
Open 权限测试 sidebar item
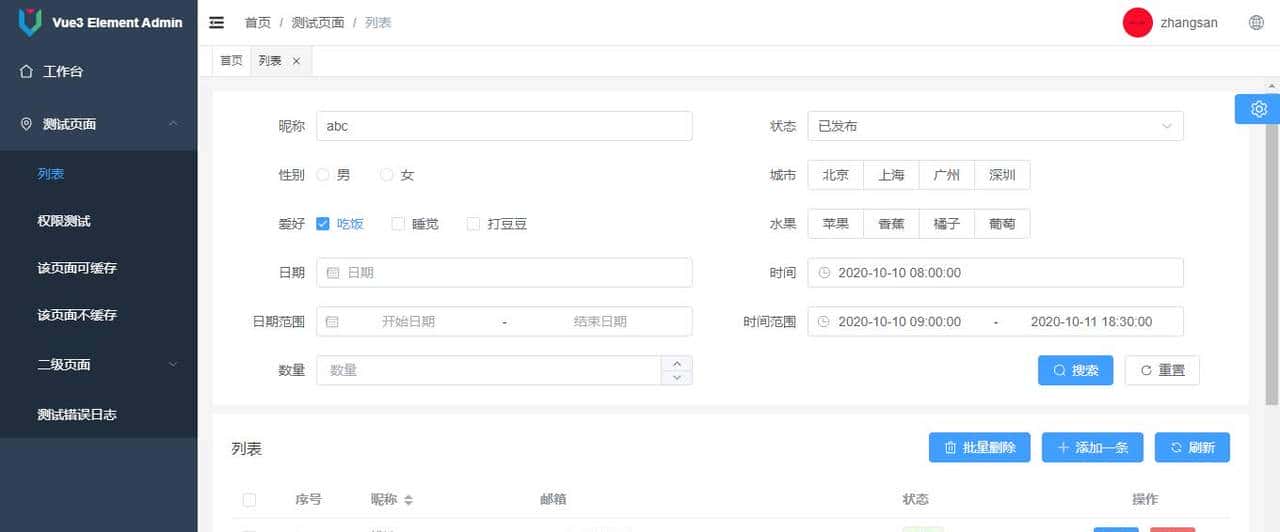coord(99,221)
